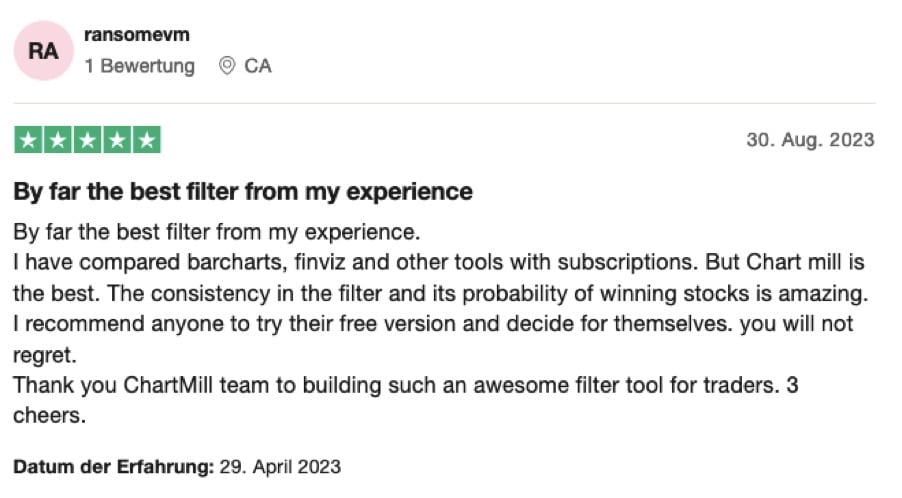Open the bold review title heading
902x498 pixels.
(243, 190)
